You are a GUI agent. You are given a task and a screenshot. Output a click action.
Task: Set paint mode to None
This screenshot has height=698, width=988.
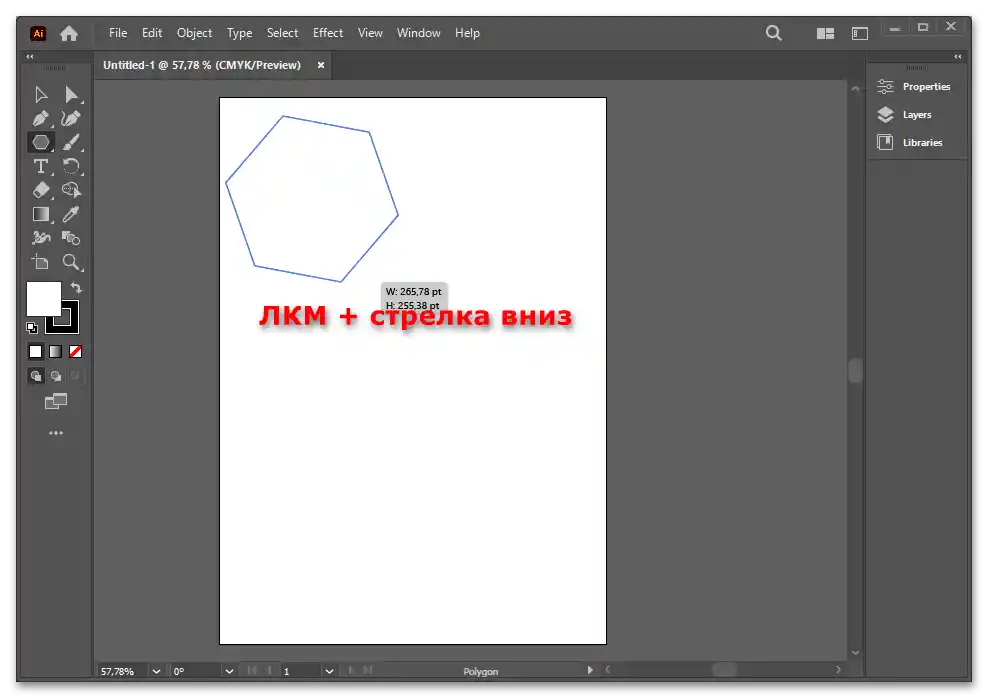point(75,351)
